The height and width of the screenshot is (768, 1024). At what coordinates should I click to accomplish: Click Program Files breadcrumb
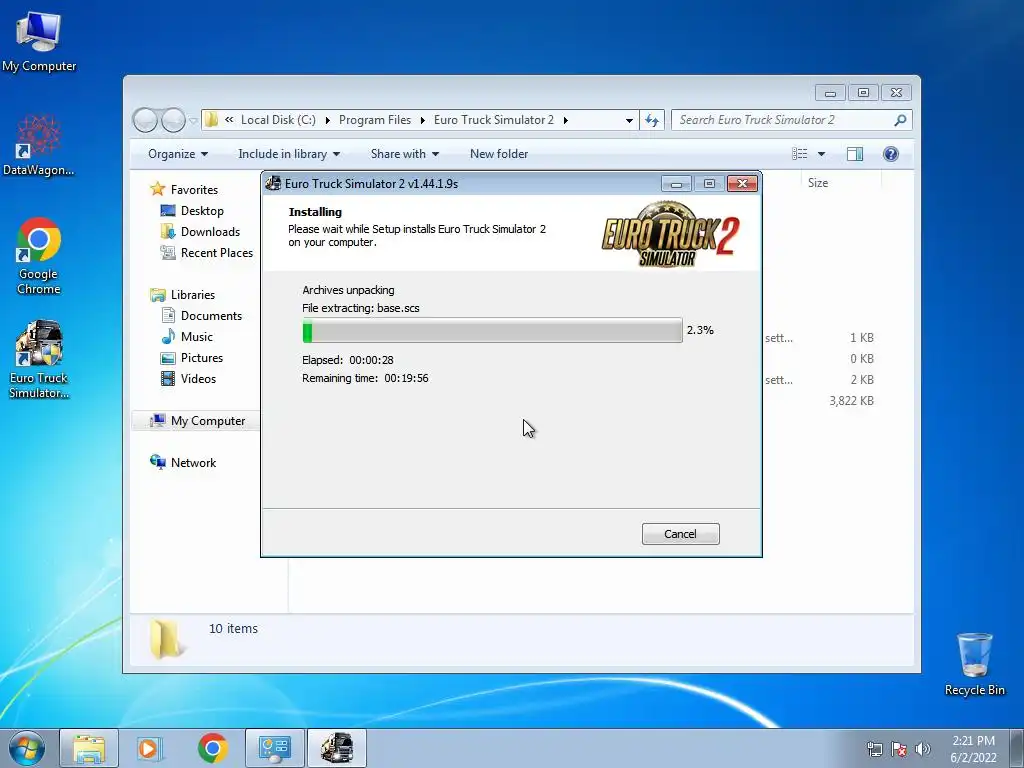pos(375,120)
